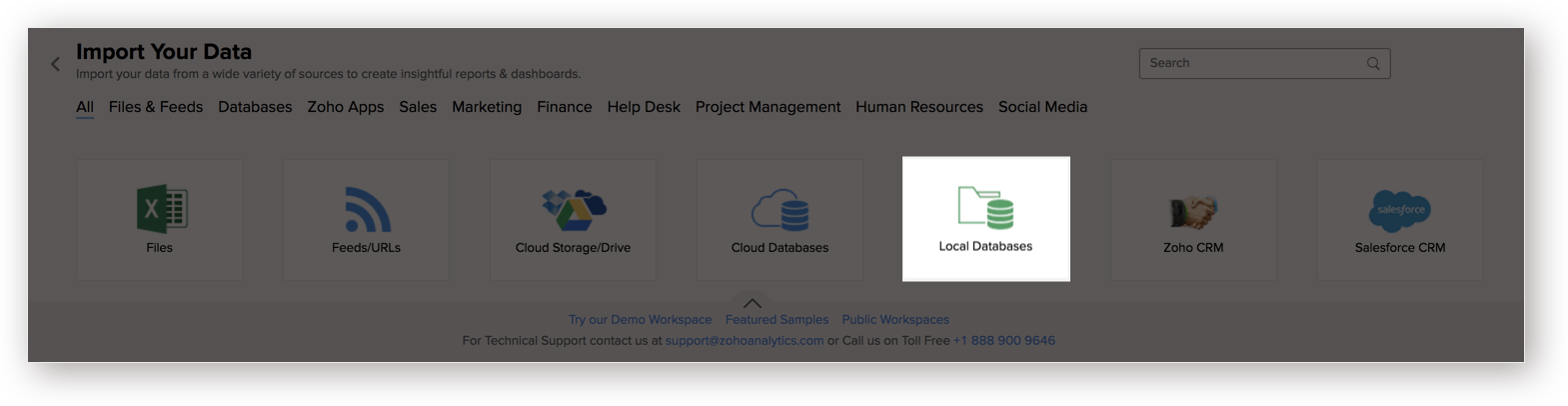The height and width of the screenshot is (406, 1568).
Task: Collapse the panel with the up chevron
Action: pos(753,303)
